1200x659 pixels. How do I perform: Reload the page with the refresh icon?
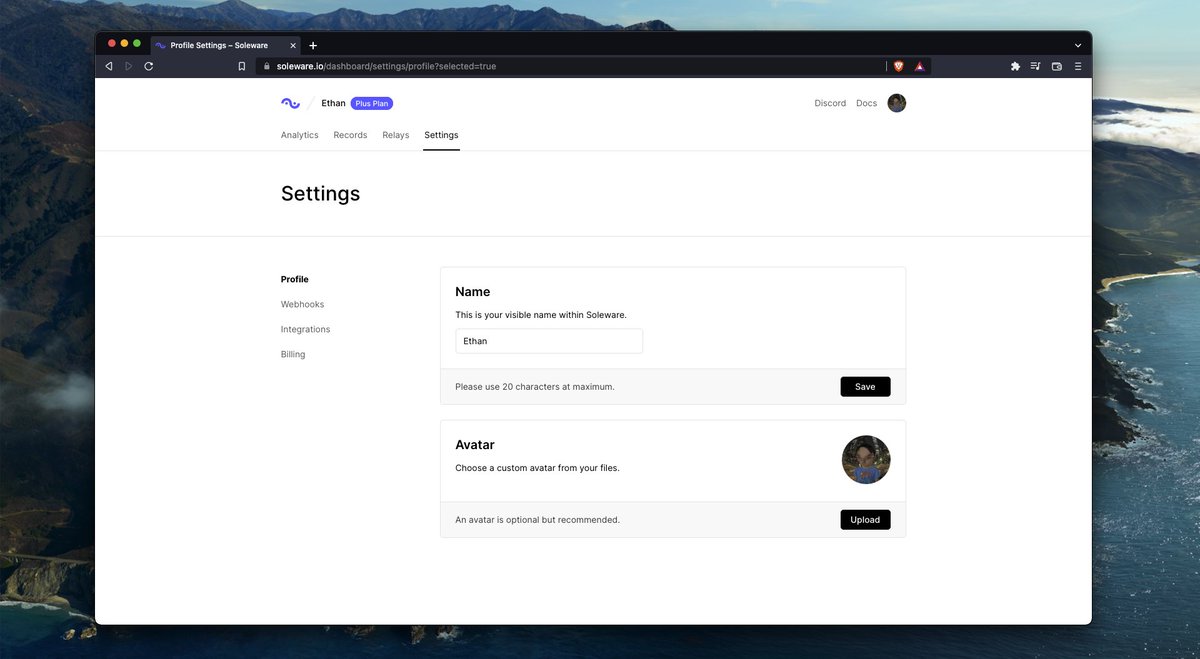tap(149, 66)
